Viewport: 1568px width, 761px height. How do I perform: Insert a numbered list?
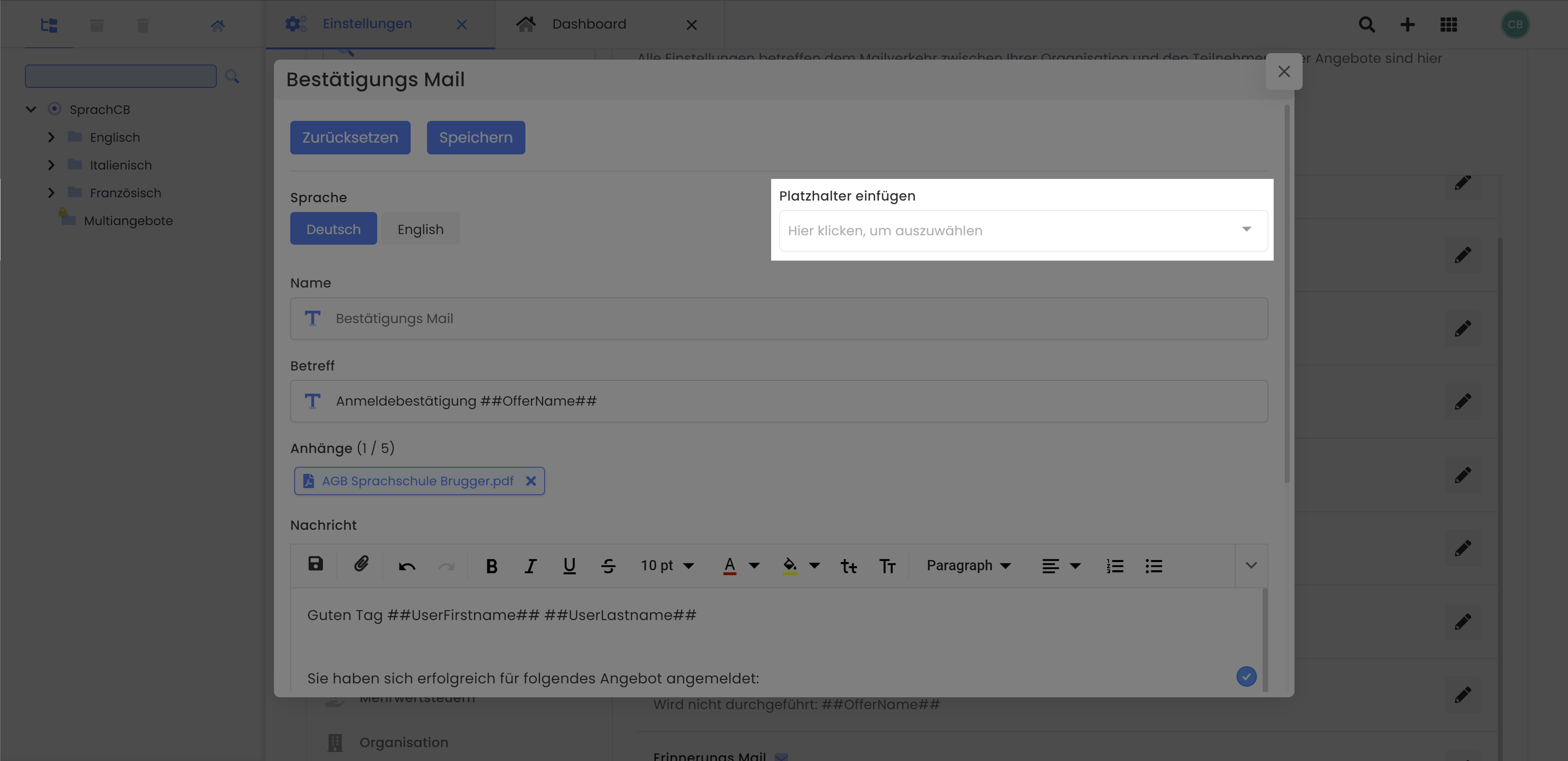[x=1114, y=566]
